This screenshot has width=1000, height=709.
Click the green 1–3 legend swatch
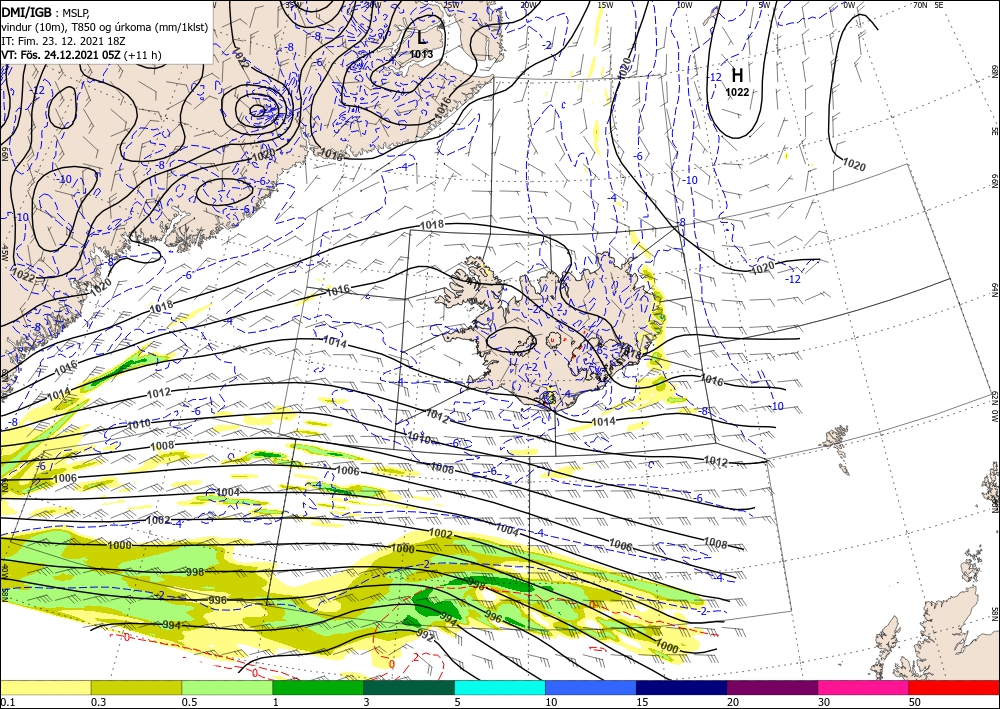(318, 688)
